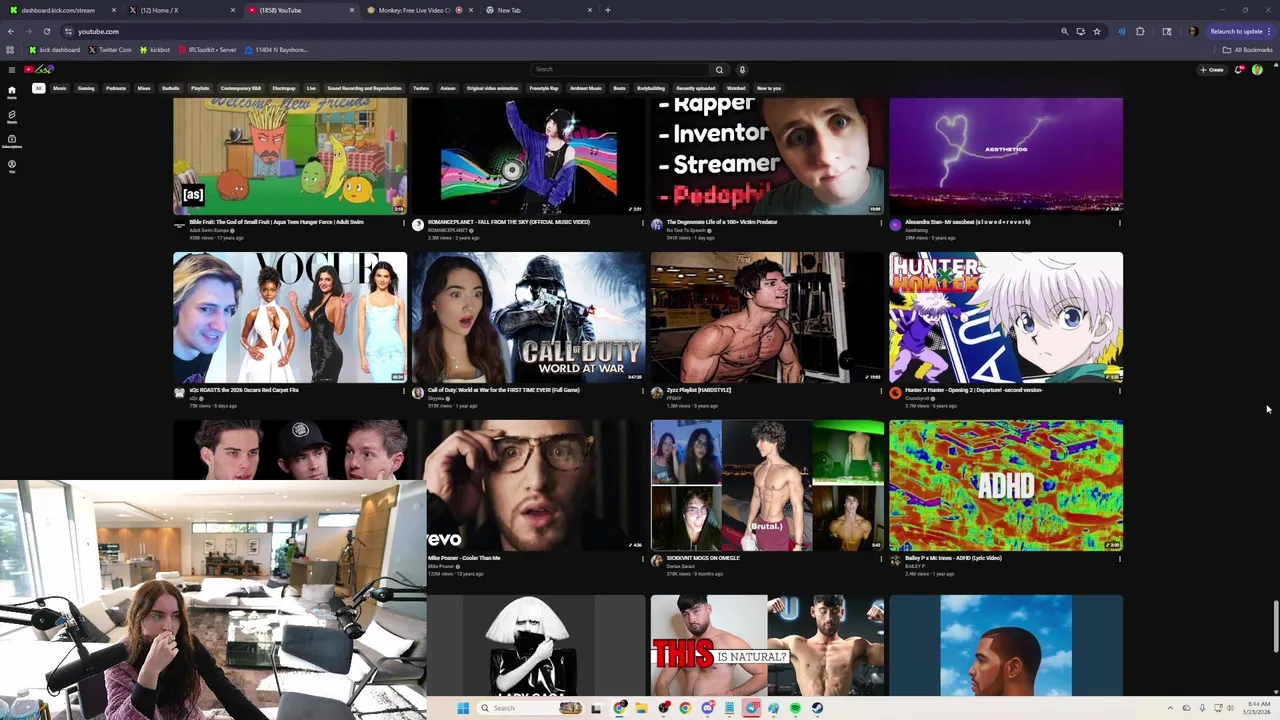This screenshot has width=1280, height=720.
Task: Open 11404 N Bayshore bookmark
Action: (x=276, y=49)
